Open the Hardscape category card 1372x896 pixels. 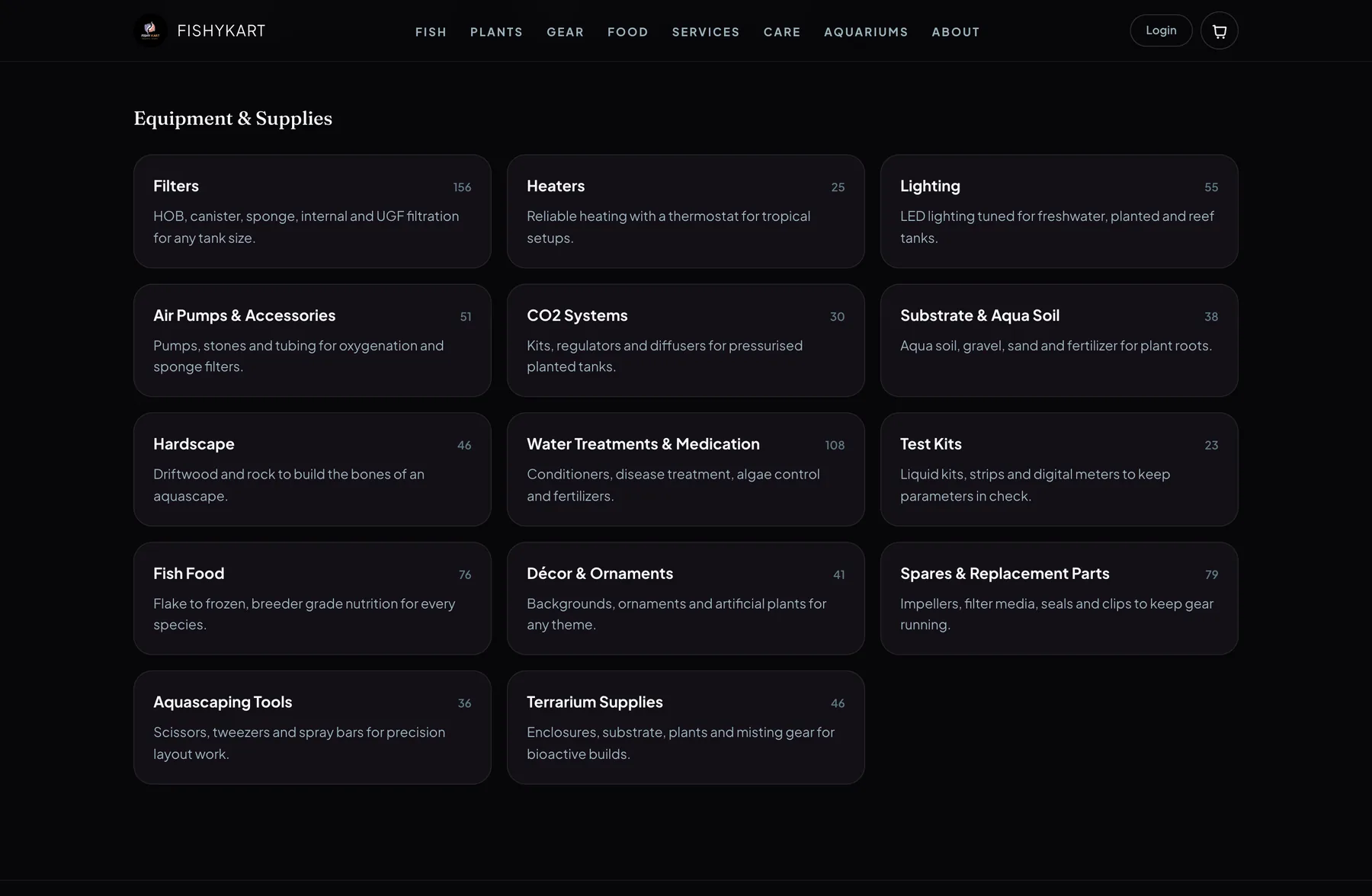coord(313,469)
